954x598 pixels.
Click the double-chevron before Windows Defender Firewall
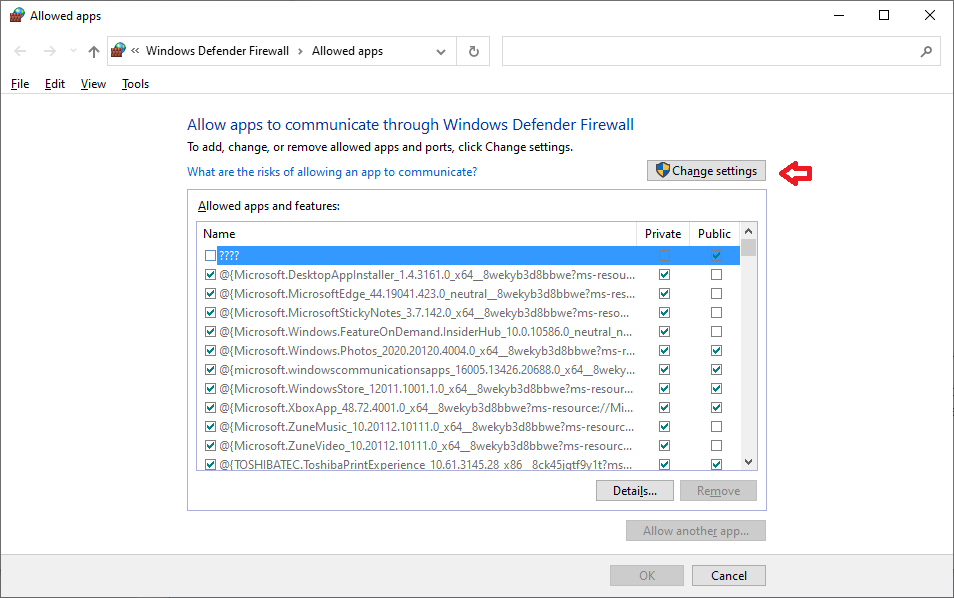pyautogui.click(x=135, y=51)
